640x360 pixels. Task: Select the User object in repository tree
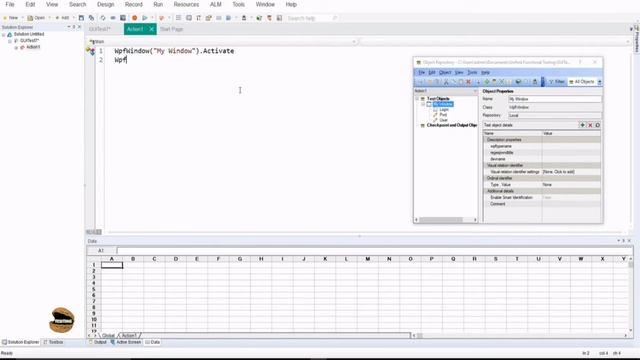coord(443,120)
